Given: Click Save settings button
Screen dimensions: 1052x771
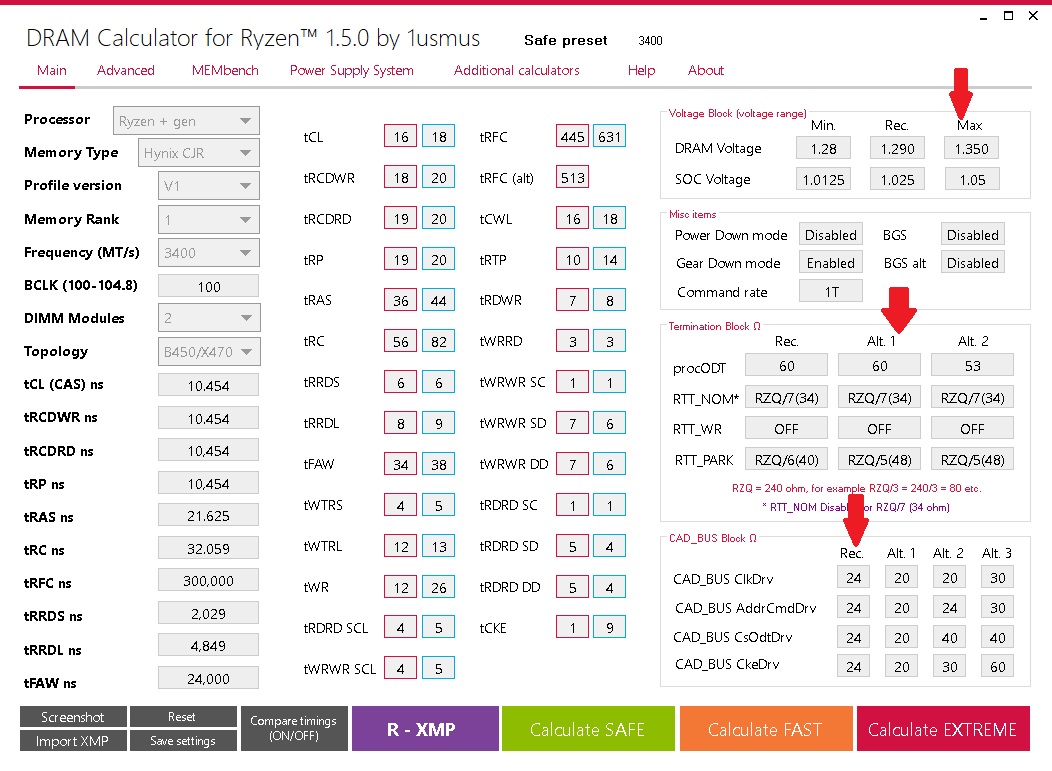Looking at the screenshot, I should coord(183,741).
